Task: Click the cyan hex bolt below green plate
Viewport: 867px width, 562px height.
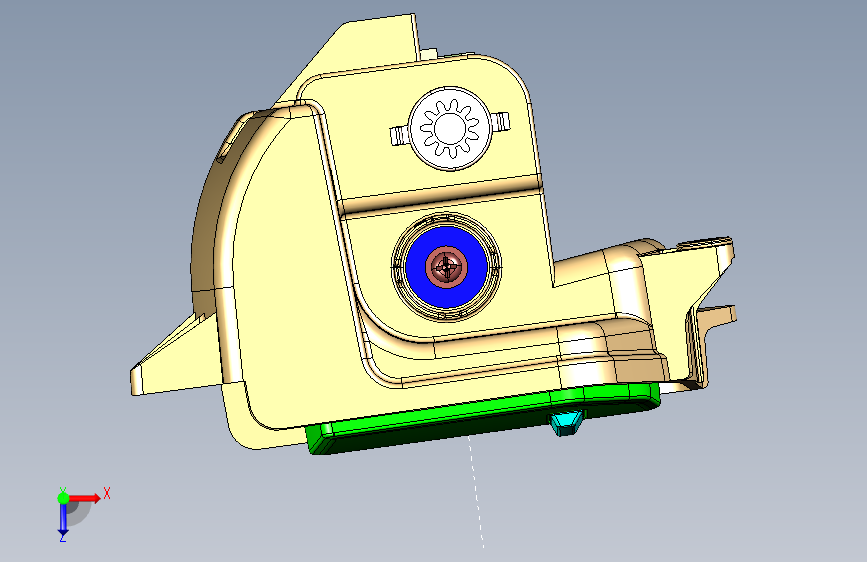Action: [567, 423]
